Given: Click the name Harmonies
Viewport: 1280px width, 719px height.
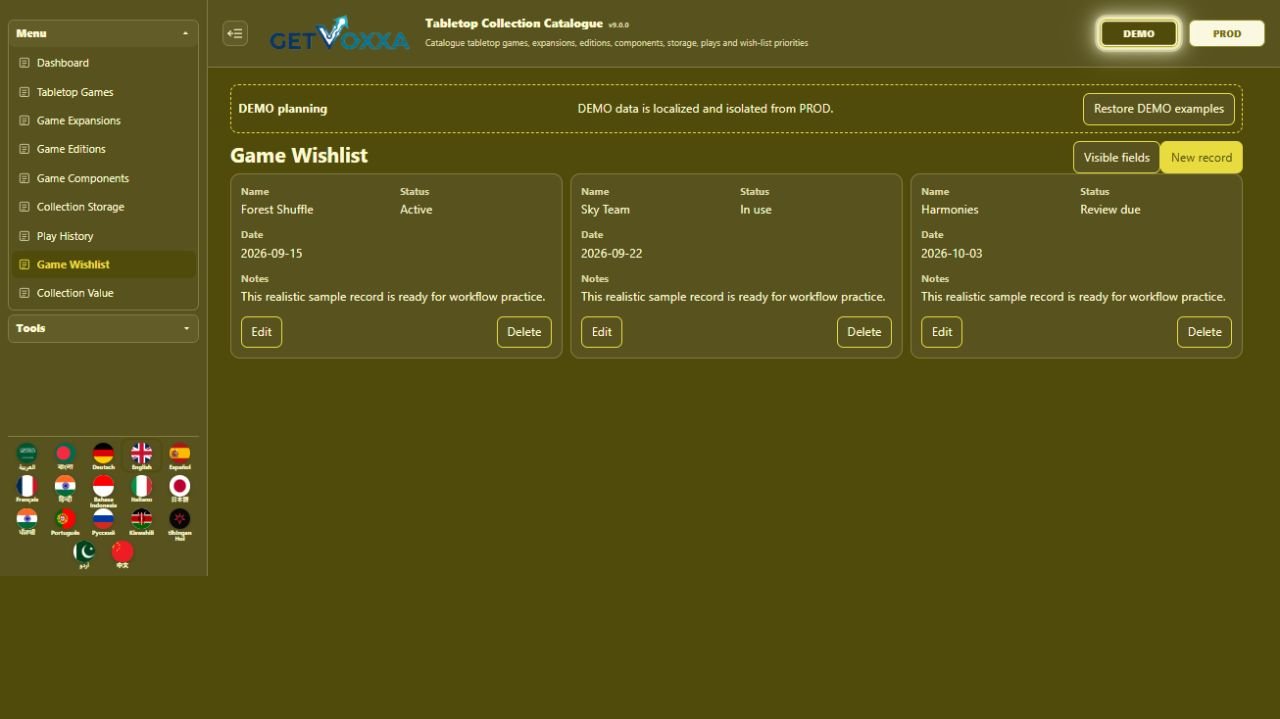Looking at the screenshot, I should click(x=950, y=210).
